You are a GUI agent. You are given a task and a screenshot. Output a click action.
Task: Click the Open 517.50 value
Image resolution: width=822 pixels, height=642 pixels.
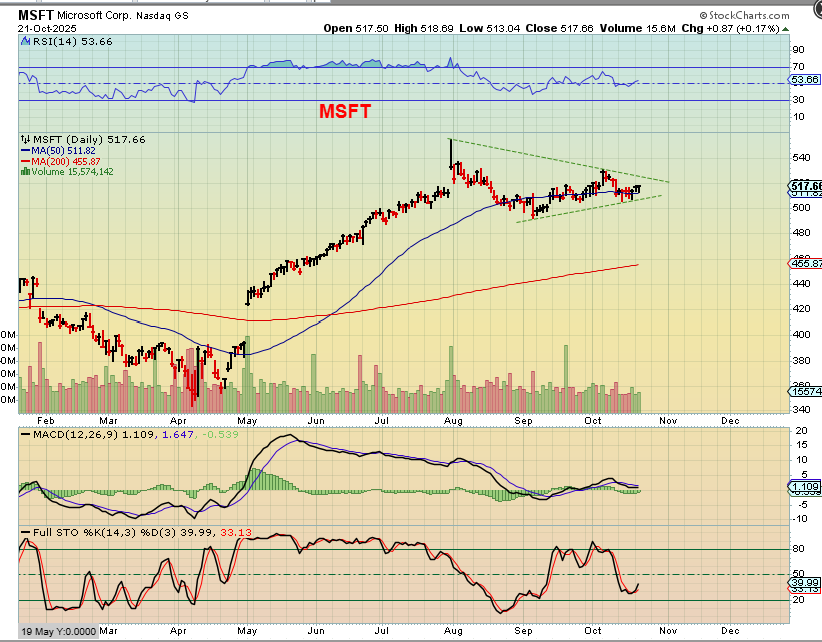click(356, 28)
